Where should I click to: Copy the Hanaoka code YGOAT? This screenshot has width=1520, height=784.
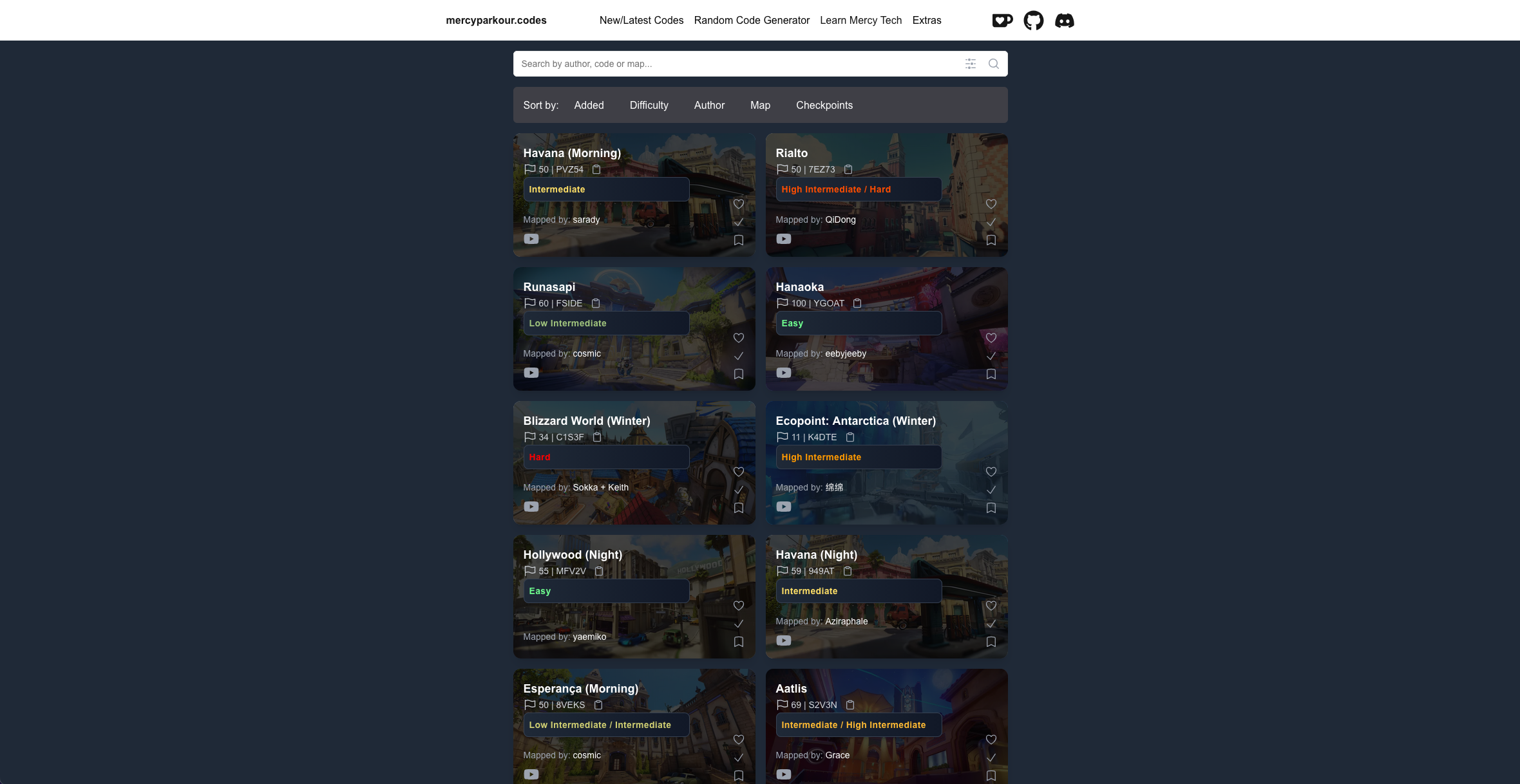(x=857, y=303)
